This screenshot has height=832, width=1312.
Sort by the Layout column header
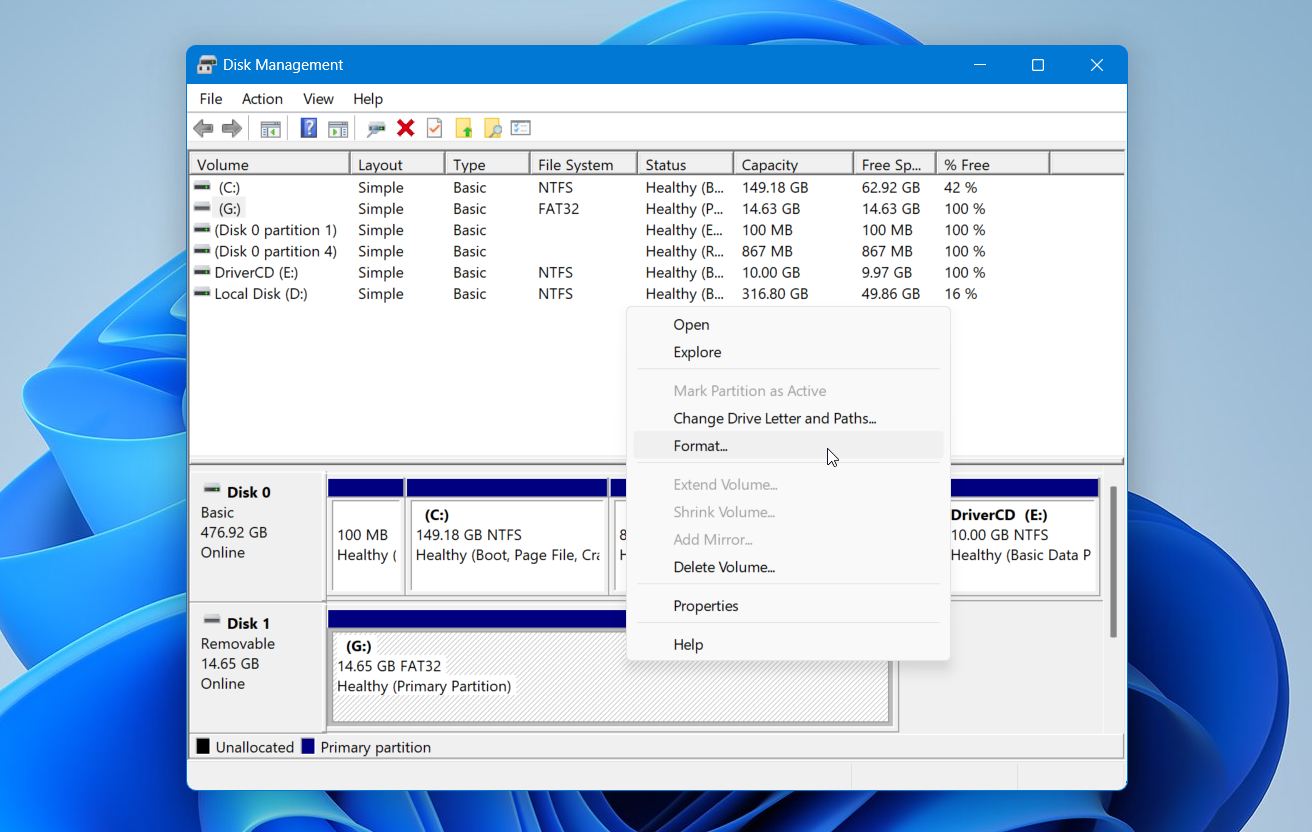[x=397, y=164]
